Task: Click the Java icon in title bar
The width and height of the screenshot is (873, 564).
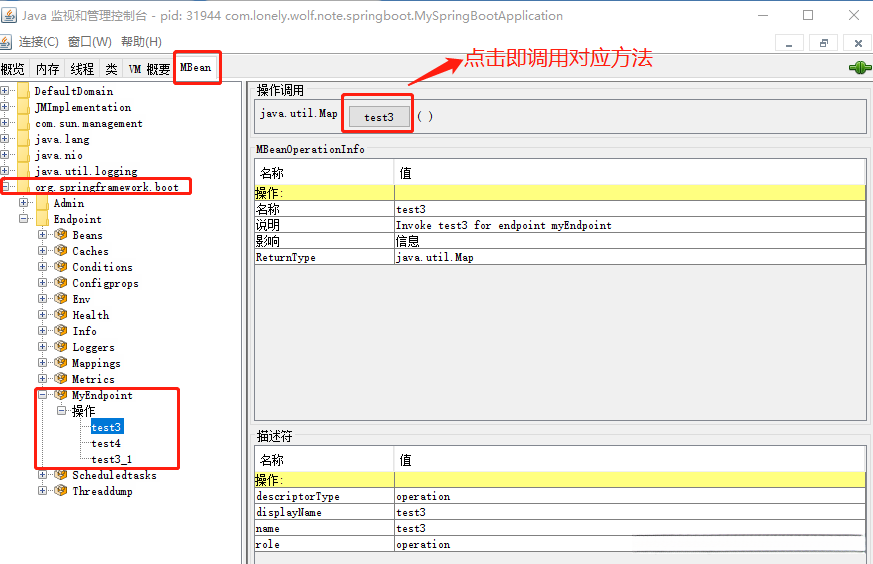Action: tap(9, 15)
